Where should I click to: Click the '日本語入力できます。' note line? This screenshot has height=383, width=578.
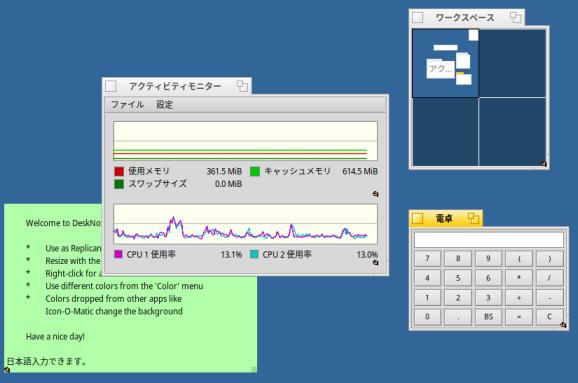[x=47, y=361]
